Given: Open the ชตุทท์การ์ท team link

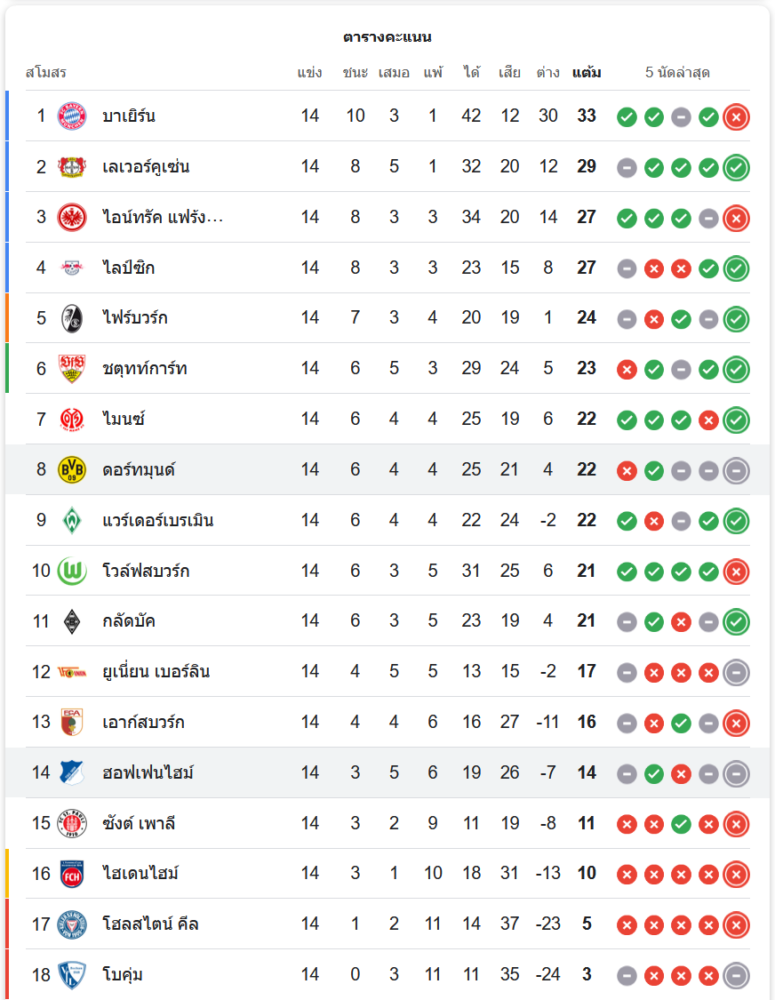Looking at the screenshot, I should pos(144,369).
